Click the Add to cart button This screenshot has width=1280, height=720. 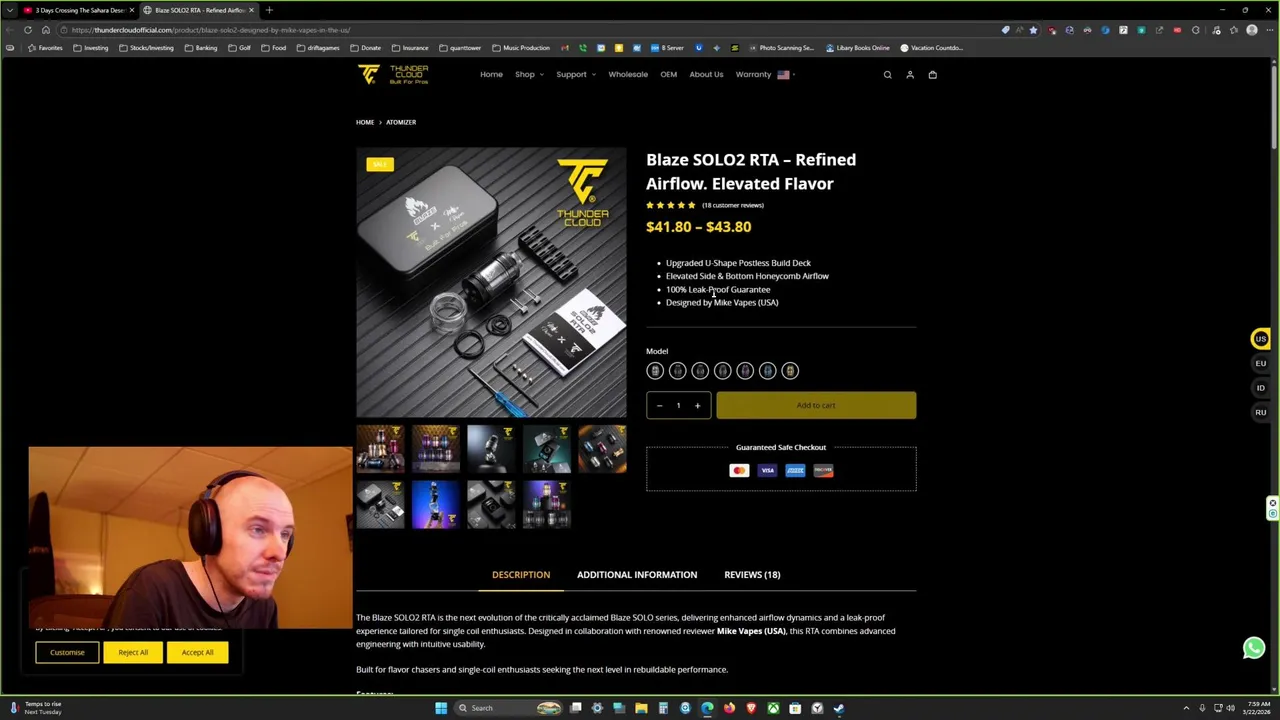816,406
